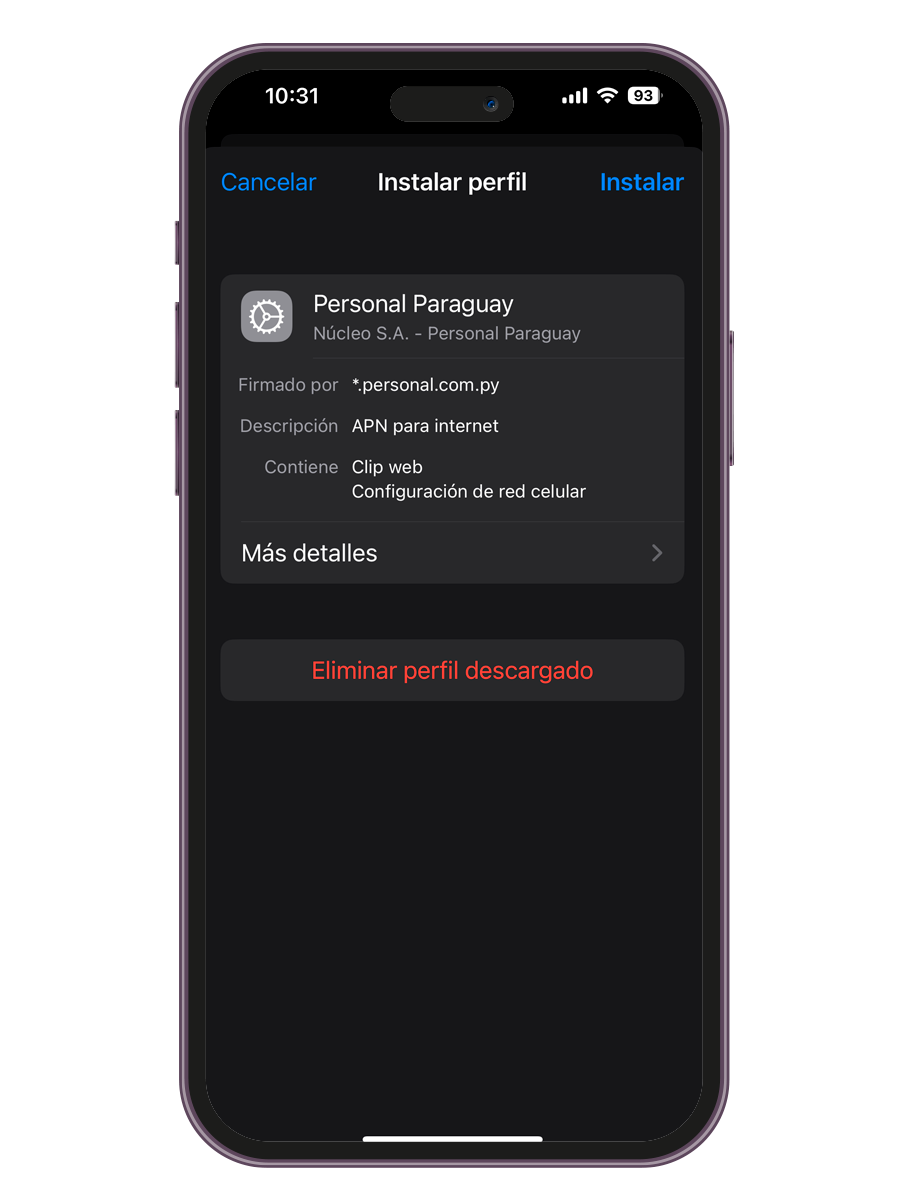Tap the profile settings gear icon
Image resolution: width=908 pixels, height=1193 pixels.
point(266,316)
